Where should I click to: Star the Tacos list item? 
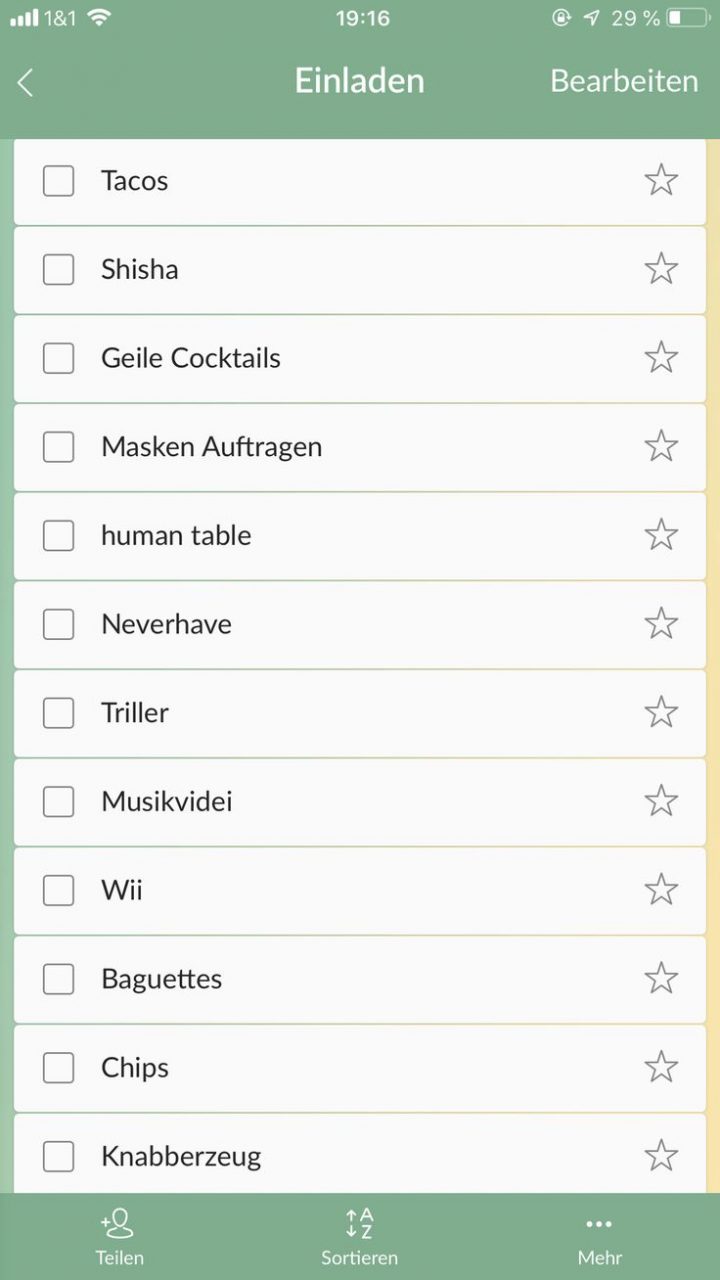click(661, 181)
